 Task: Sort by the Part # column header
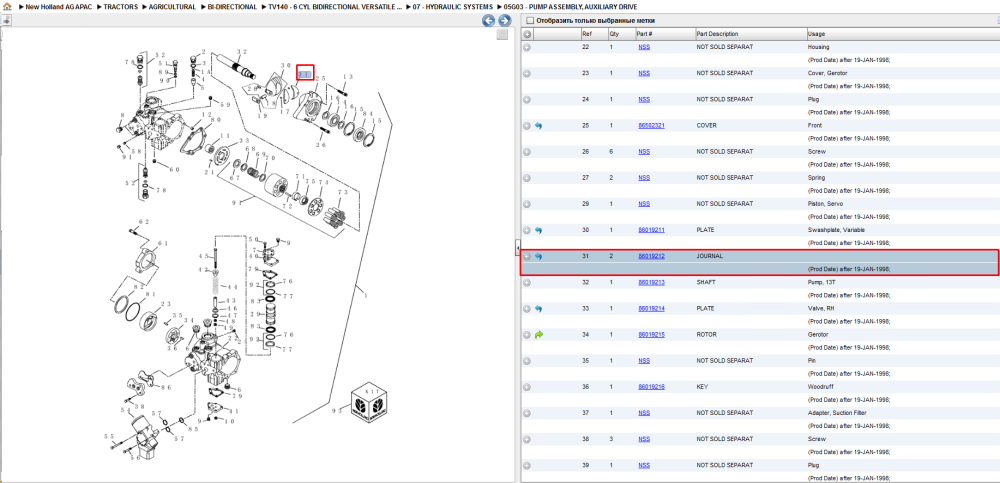(x=665, y=34)
